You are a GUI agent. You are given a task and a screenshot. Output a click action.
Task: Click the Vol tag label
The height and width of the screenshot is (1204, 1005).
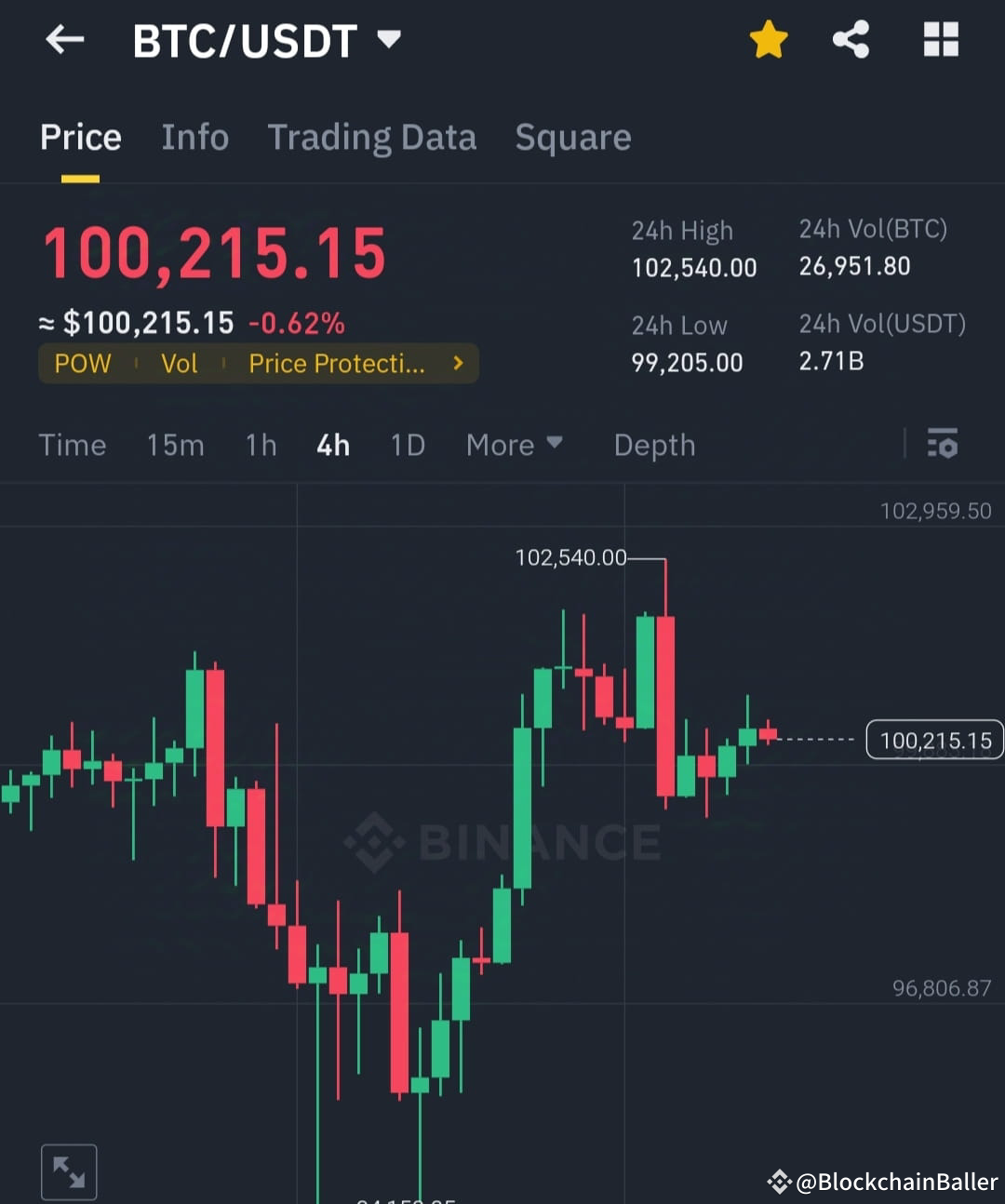pyautogui.click(x=179, y=364)
